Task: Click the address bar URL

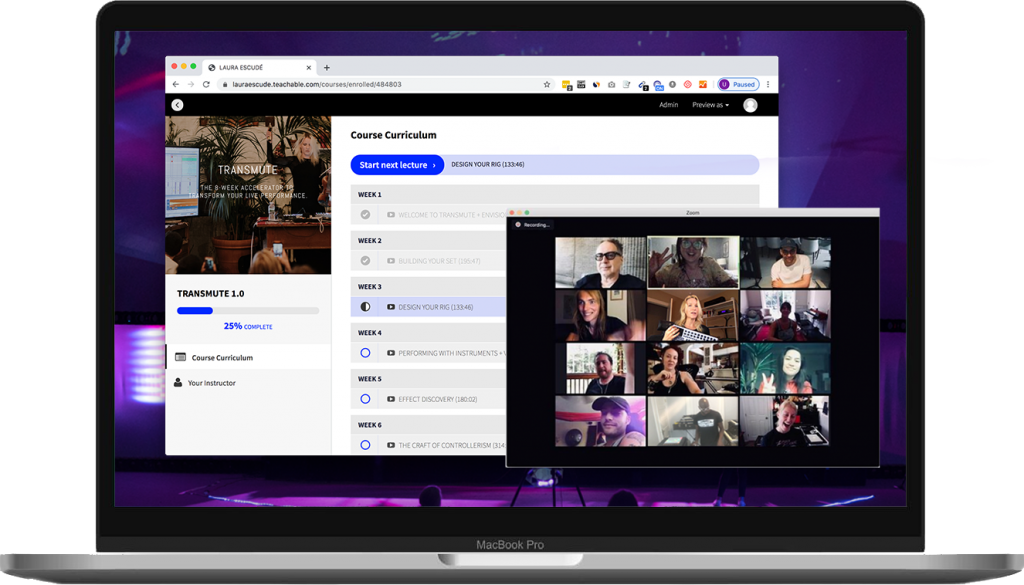Action: coord(317,84)
